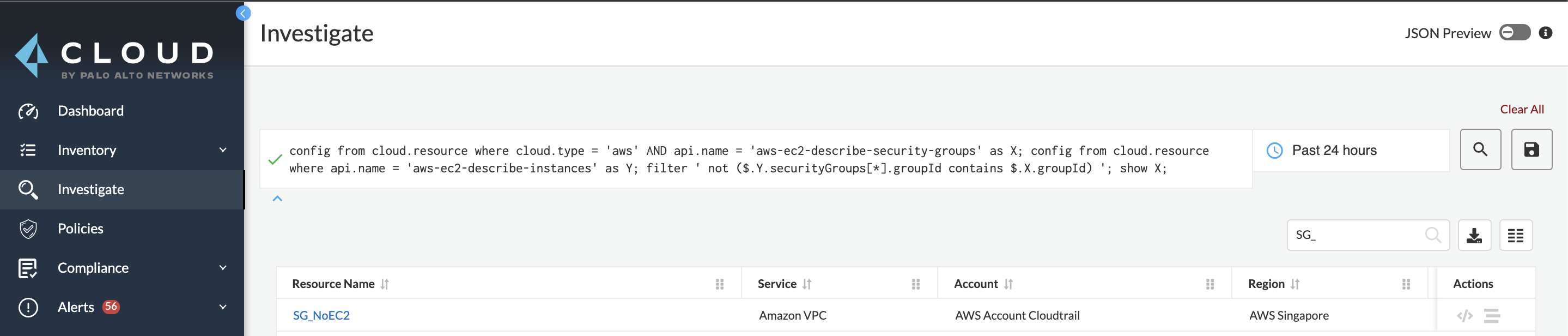Click the JSON Preview info icon
1568x336 pixels.
pyautogui.click(x=1545, y=33)
